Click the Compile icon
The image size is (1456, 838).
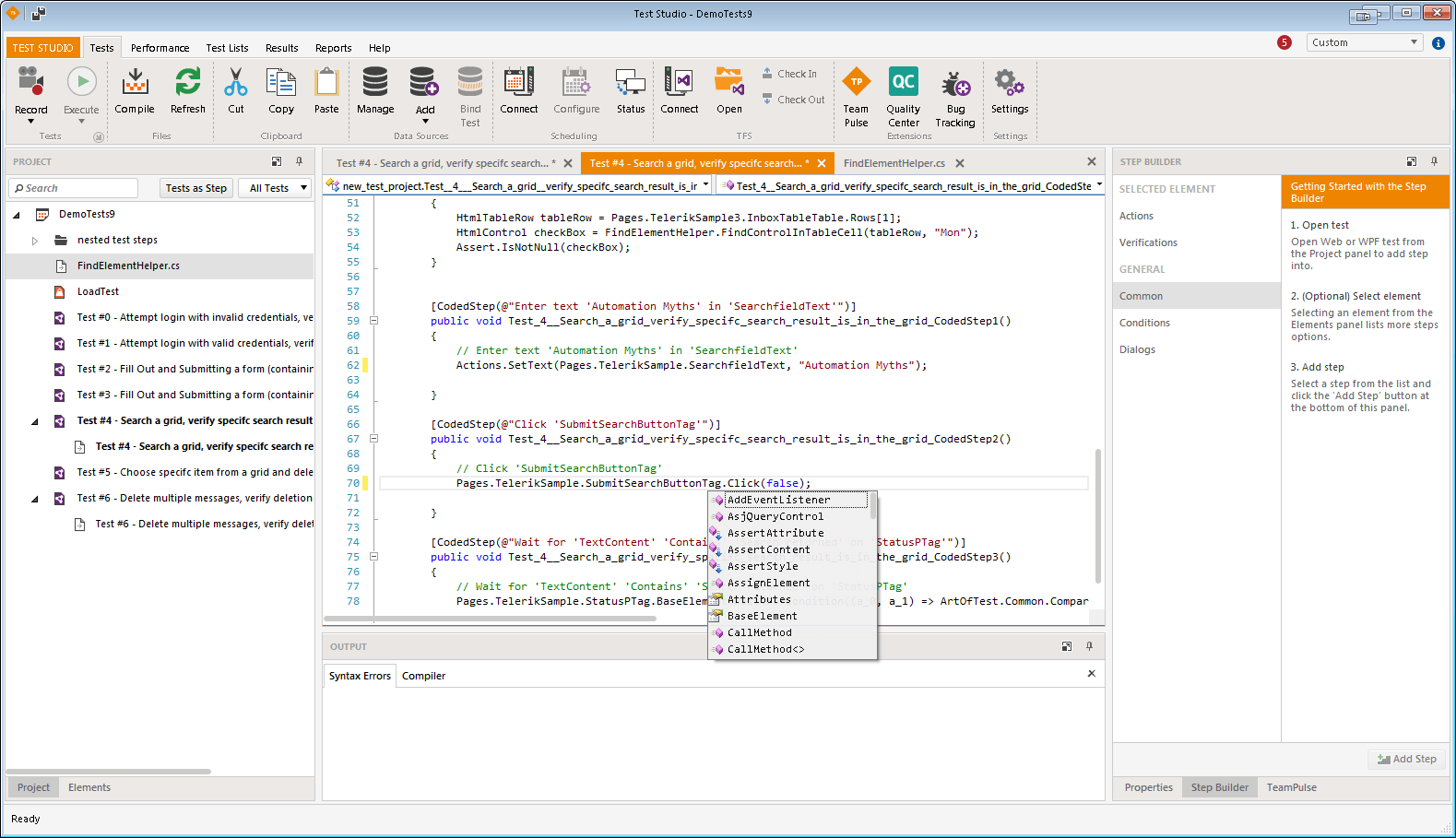(x=135, y=82)
